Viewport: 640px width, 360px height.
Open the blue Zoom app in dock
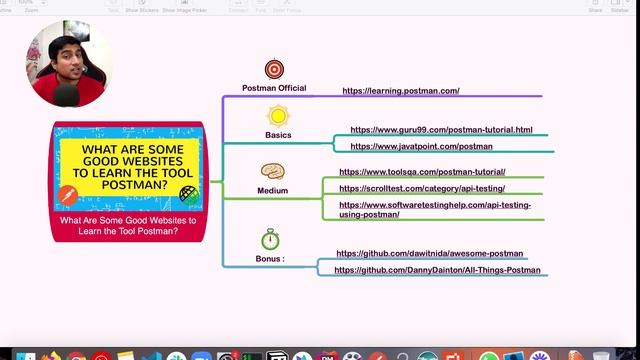click(202, 356)
